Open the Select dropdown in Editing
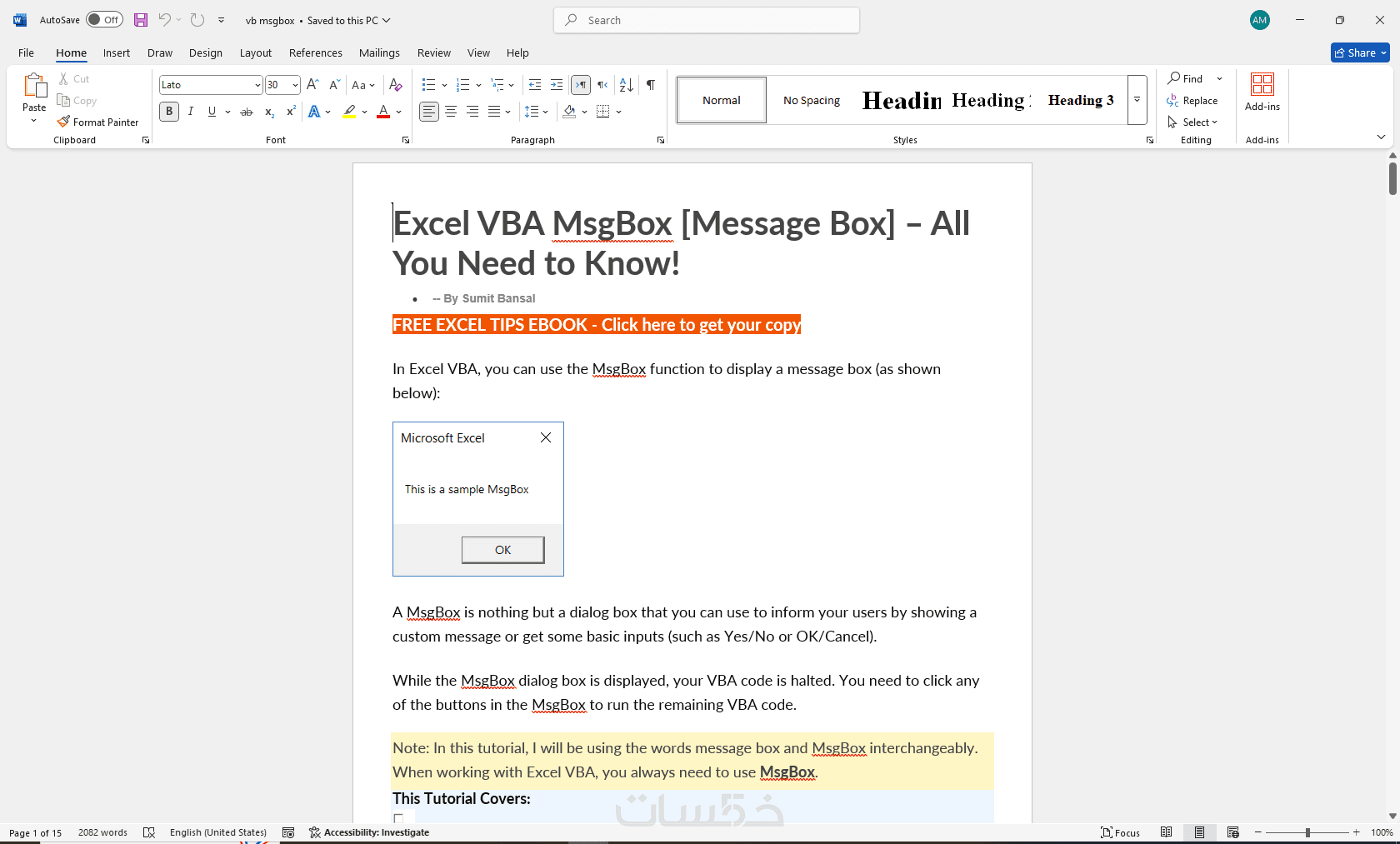 [x=1193, y=122]
